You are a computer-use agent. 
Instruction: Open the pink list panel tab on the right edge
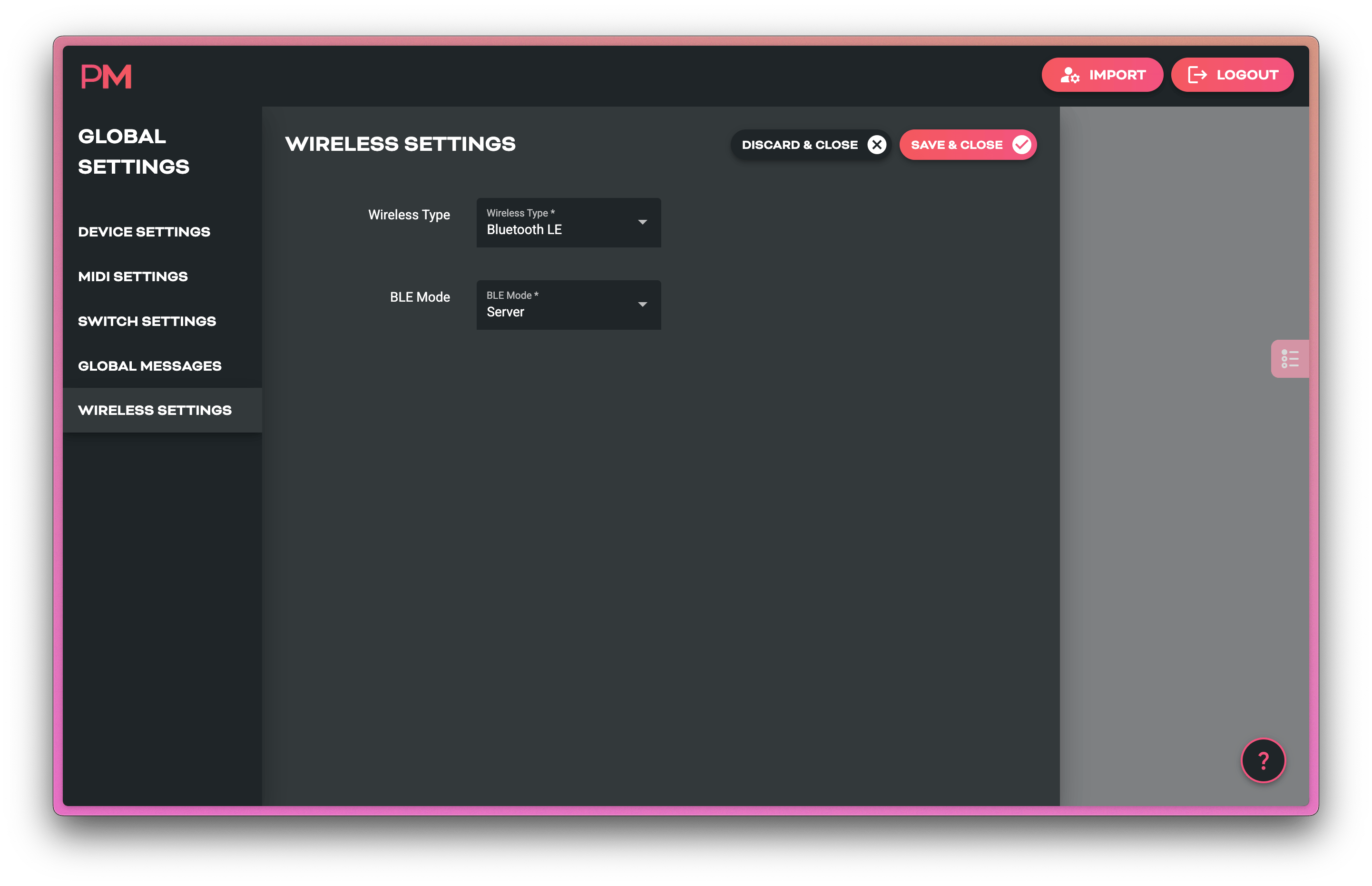point(1290,358)
